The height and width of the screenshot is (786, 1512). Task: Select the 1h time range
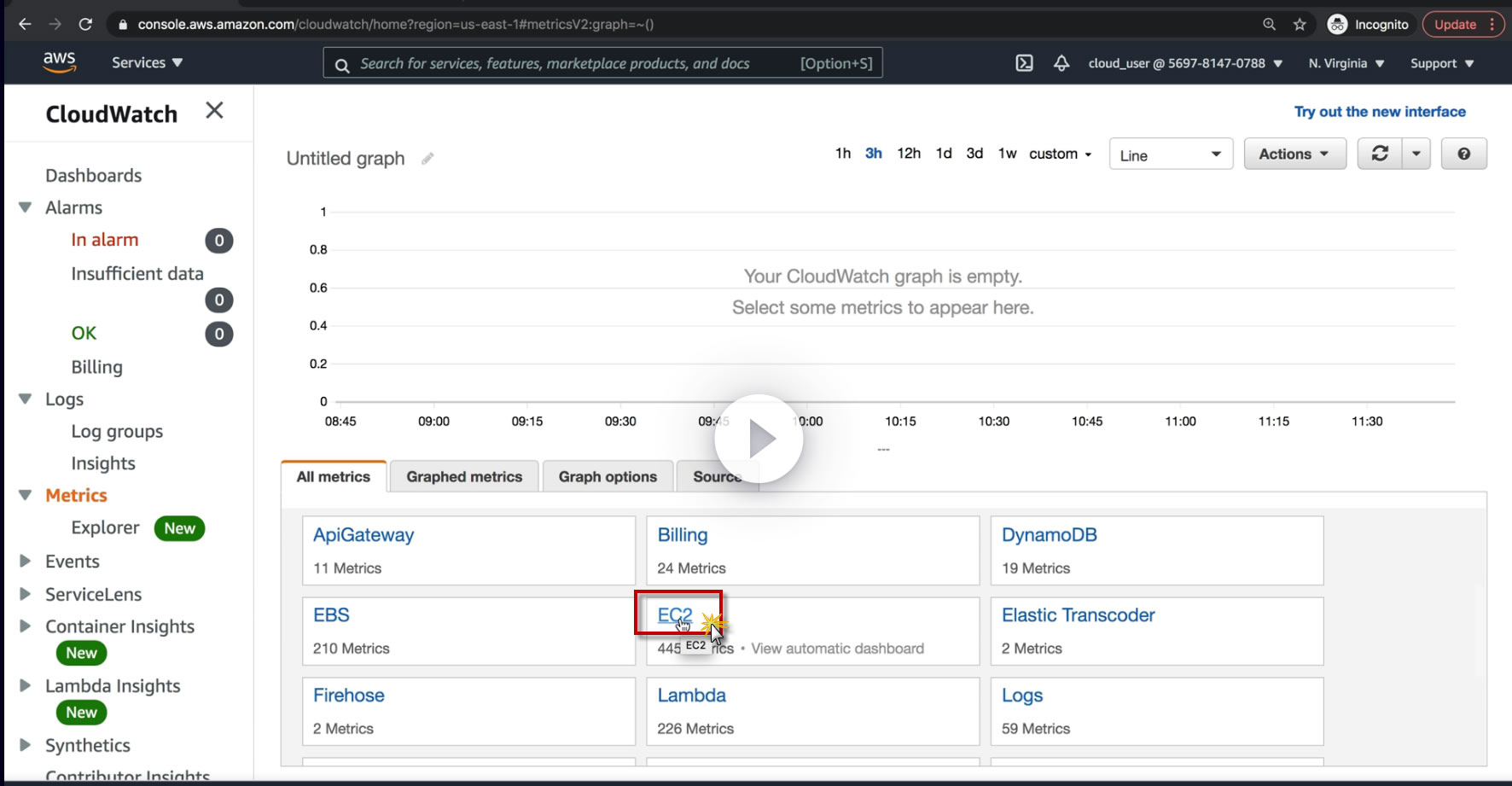843,154
